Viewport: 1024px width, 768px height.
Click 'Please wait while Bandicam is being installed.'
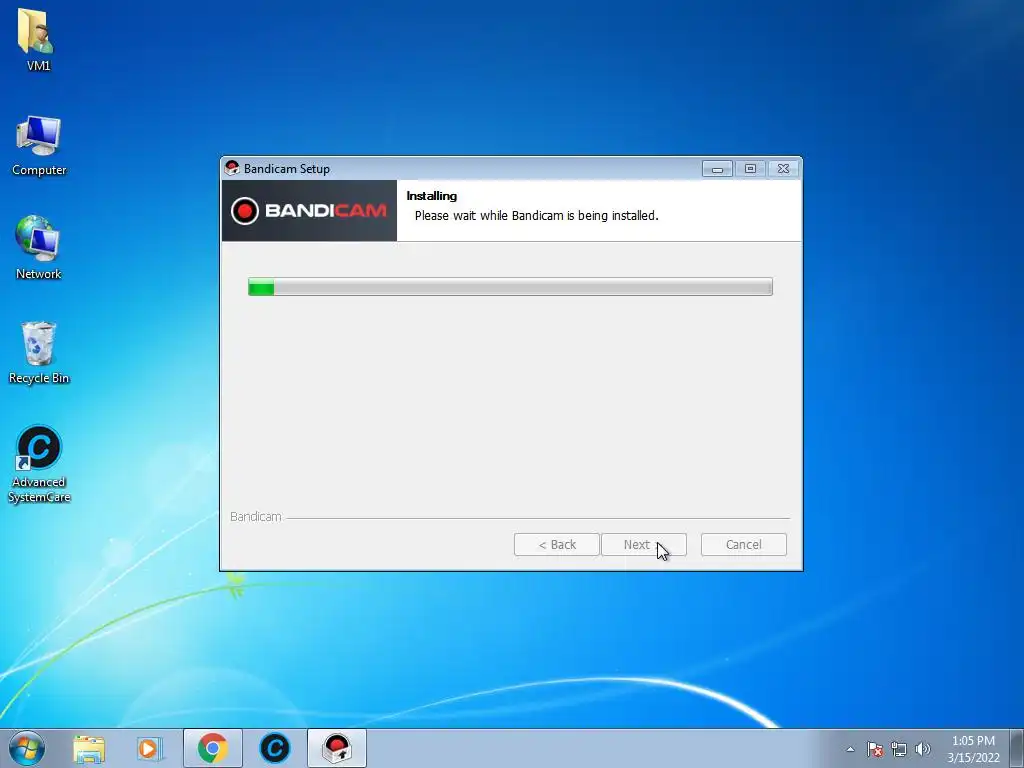click(537, 216)
